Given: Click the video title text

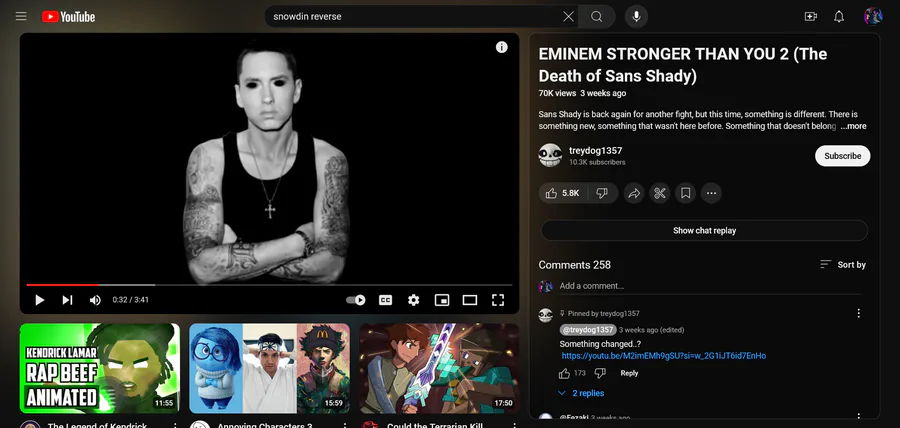Looking at the screenshot, I should coord(682,65).
